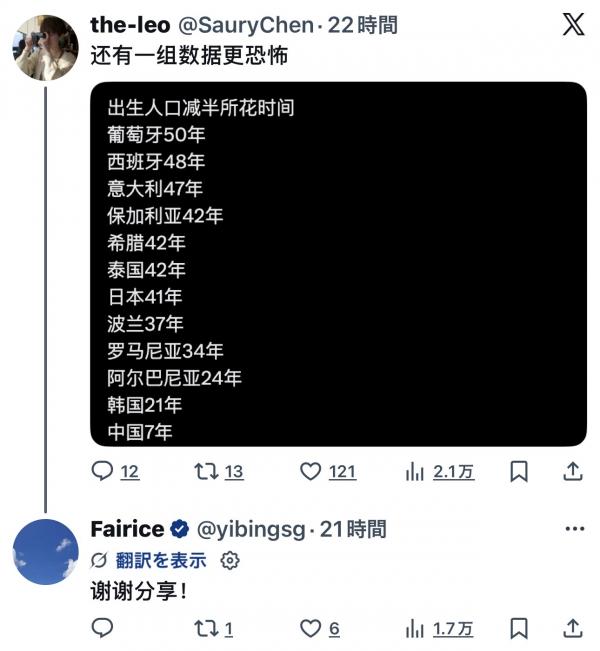Screen dimensions: 600x651
Task: Open the X logo icon
Action: (x=573, y=25)
